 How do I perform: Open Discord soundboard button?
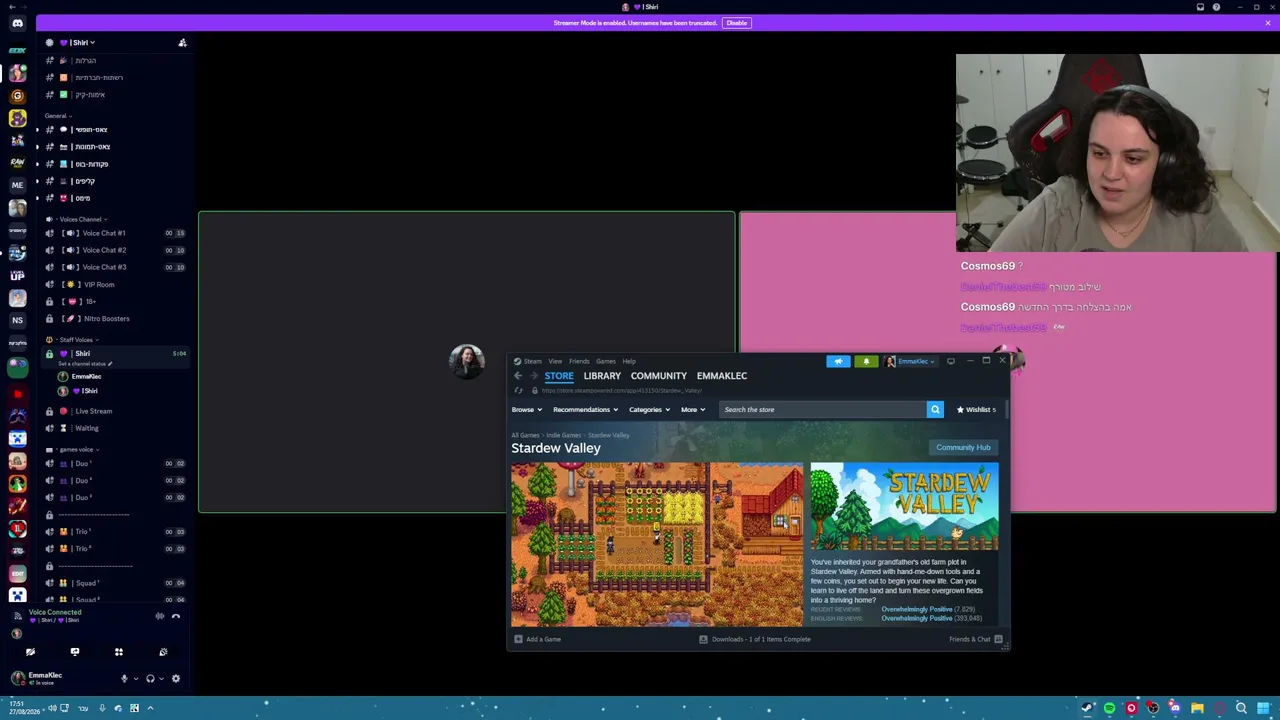coord(163,652)
